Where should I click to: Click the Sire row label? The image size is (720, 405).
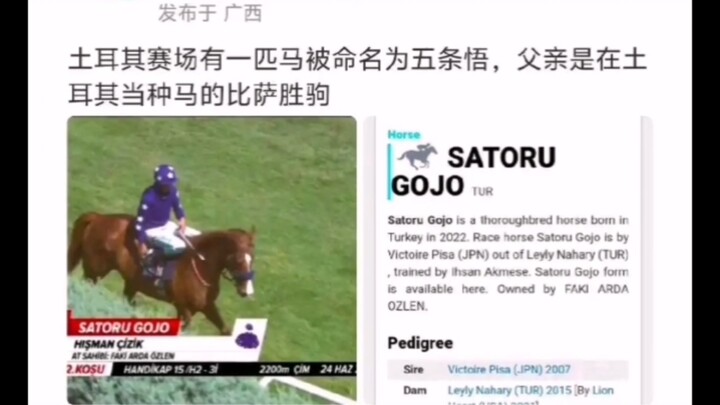point(413,369)
